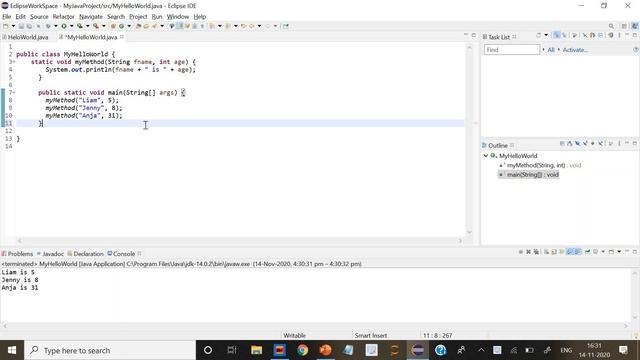Toggle Focus on Workweek in Task List
This screenshot has height=360, width=640.
pos(574,36)
